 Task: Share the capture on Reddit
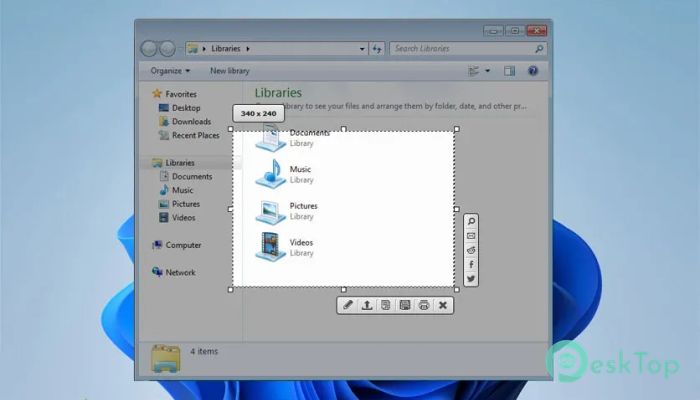click(x=471, y=250)
